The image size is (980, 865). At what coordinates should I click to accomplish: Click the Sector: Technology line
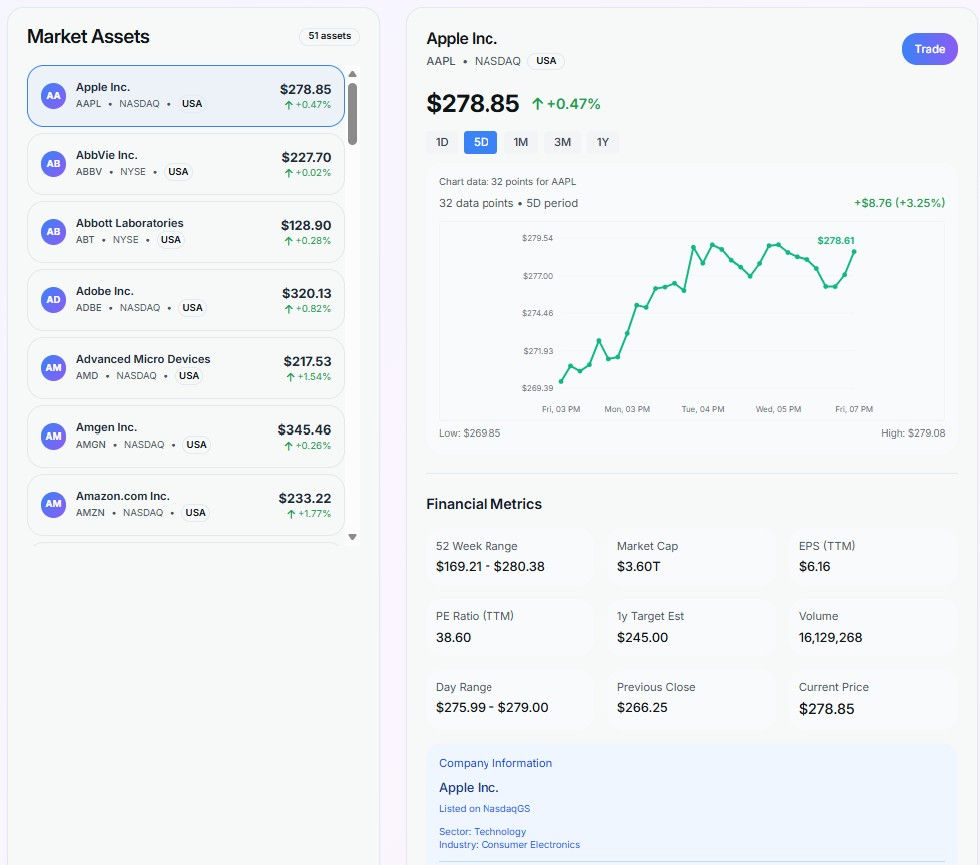(482, 832)
